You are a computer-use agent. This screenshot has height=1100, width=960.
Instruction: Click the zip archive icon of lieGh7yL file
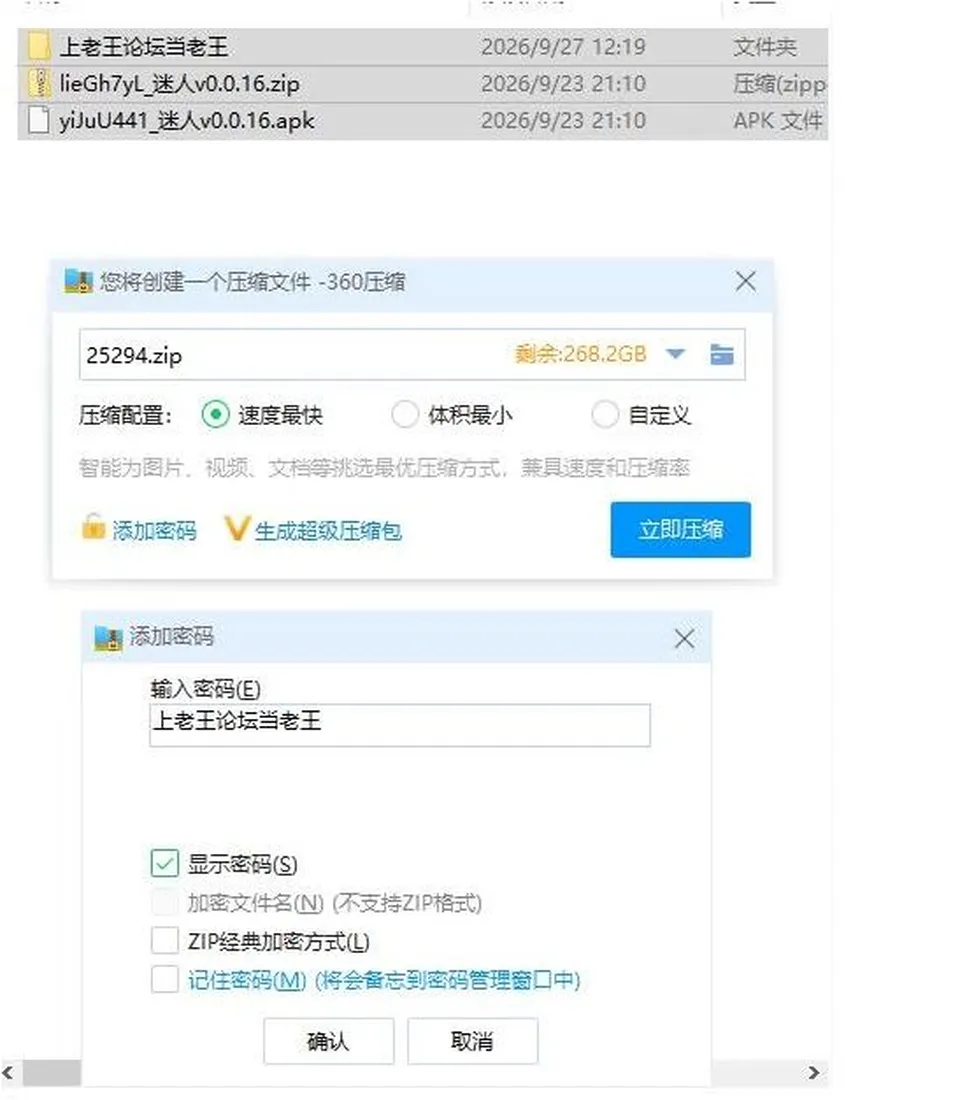click(x=39, y=83)
